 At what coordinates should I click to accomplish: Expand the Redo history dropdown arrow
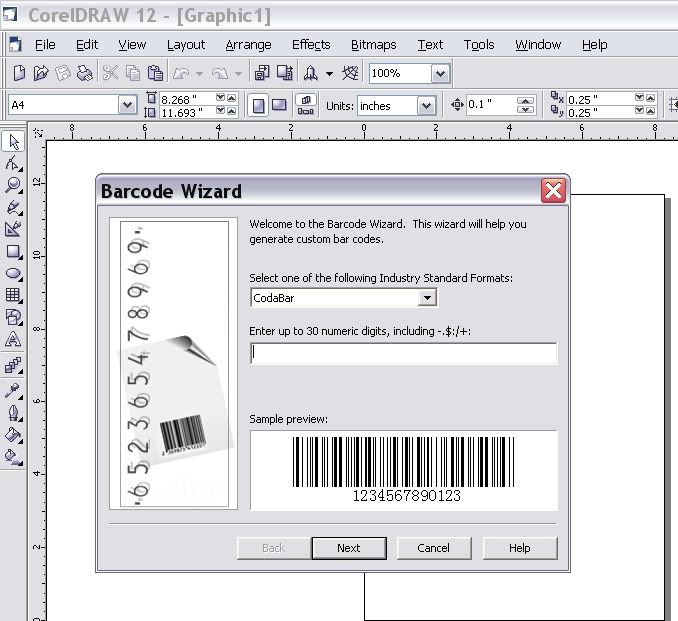(238, 74)
